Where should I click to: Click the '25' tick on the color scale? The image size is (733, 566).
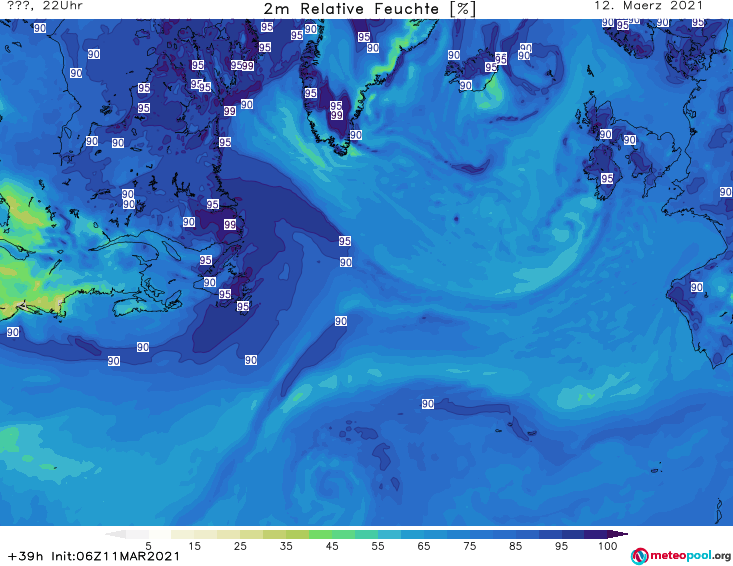[x=240, y=546]
